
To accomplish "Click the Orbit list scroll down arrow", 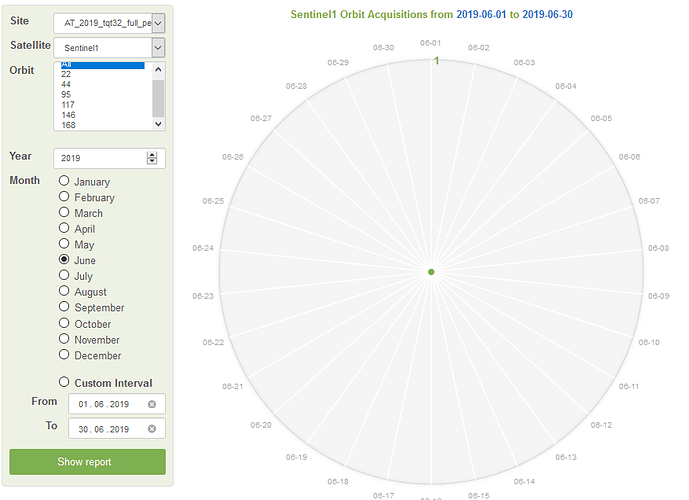I will click(159, 124).
